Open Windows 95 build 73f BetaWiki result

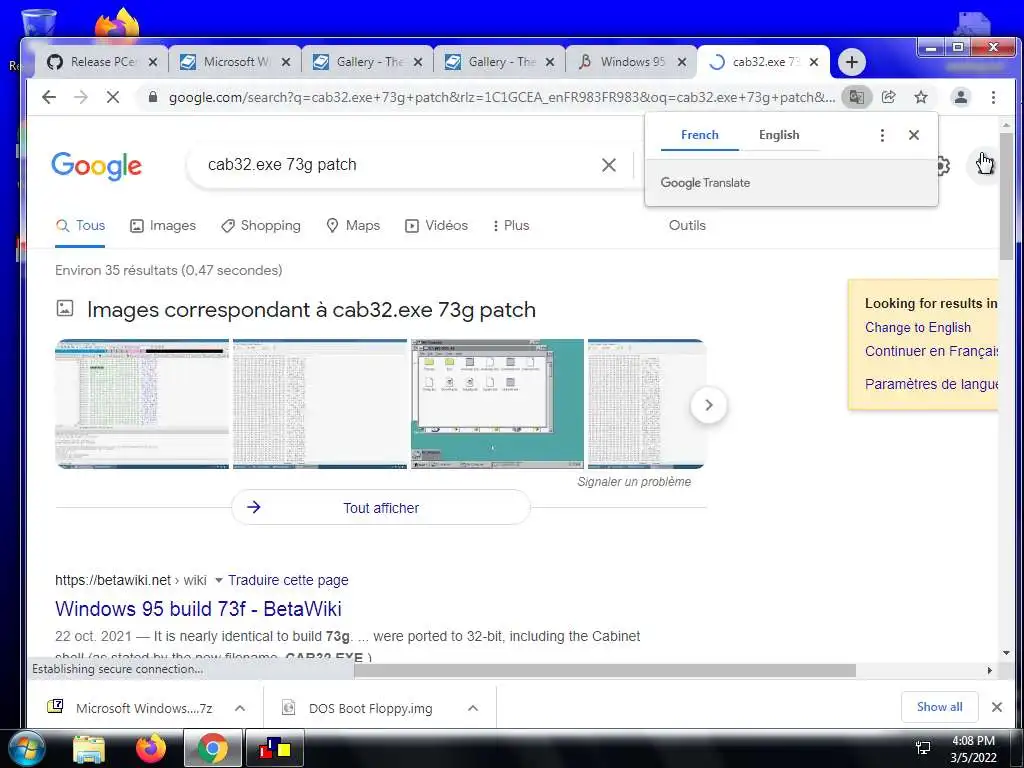198,609
